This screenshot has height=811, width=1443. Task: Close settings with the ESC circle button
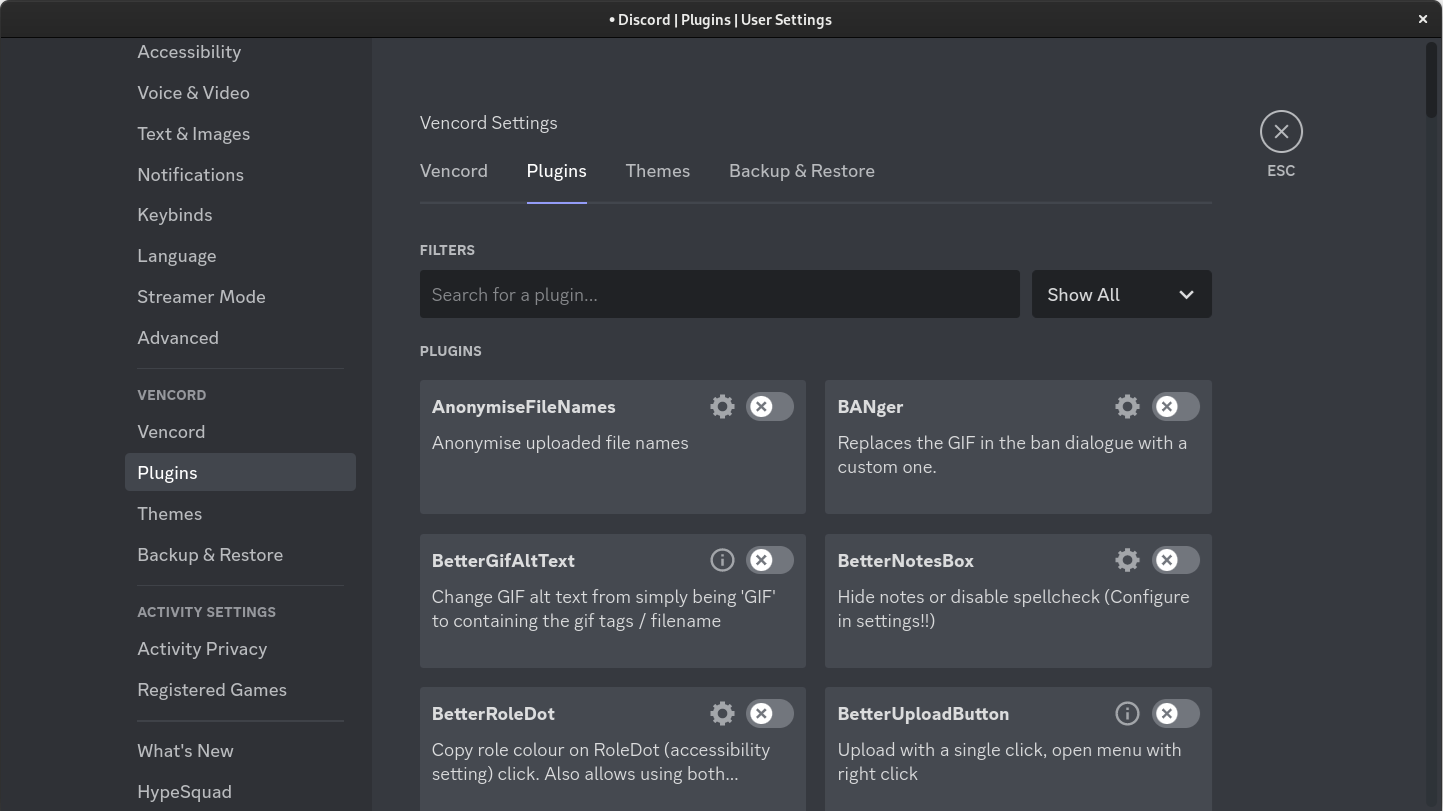click(1281, 131)
